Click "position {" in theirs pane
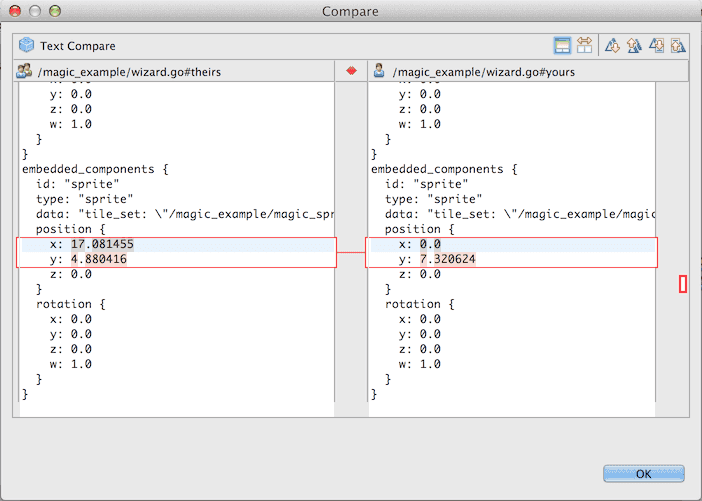This screenshot has height=501, width=702. coord(70,229)
